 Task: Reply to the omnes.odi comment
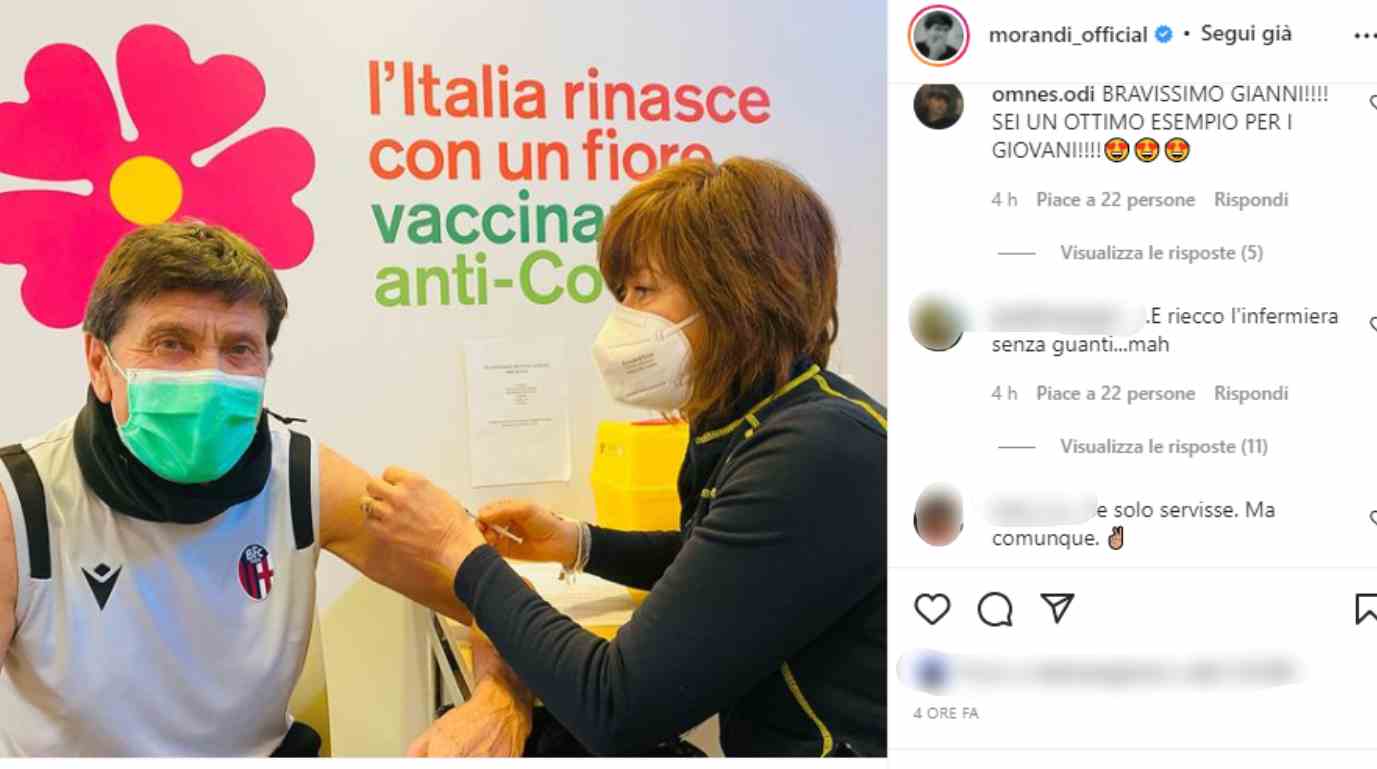click(1251, 200)
